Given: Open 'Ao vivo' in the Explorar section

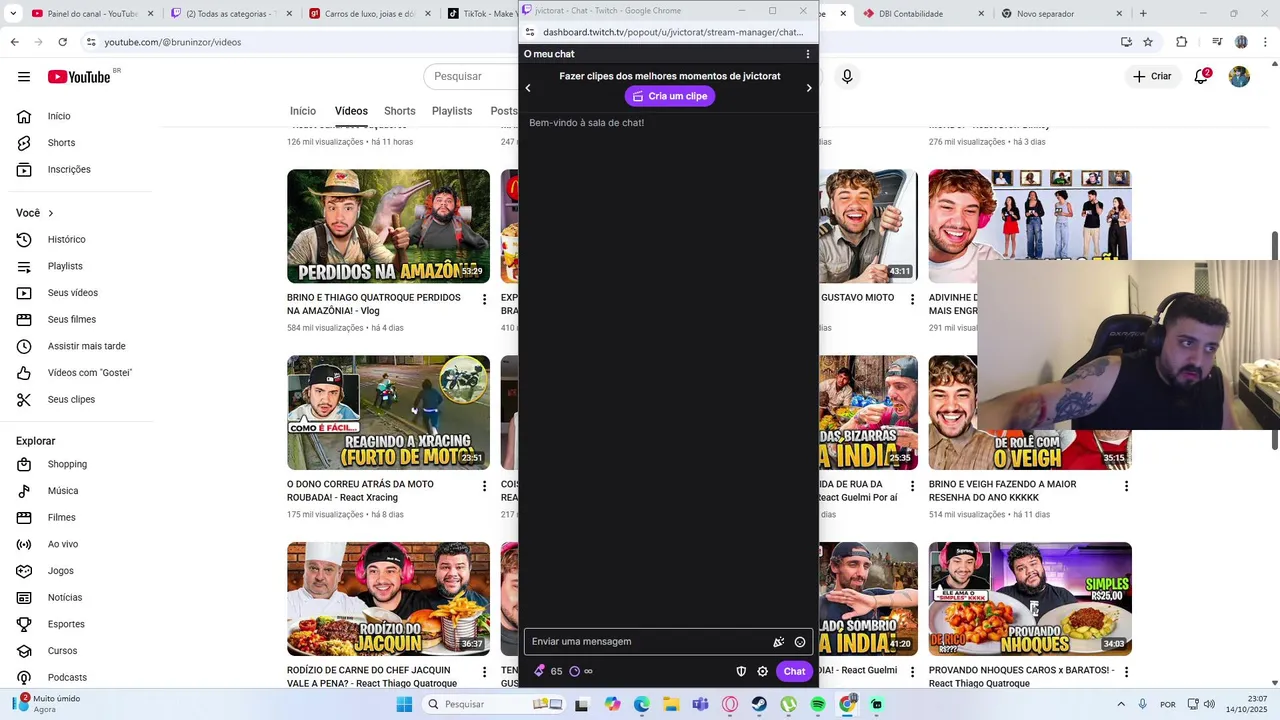Looking at the screenshot, I should click(63, 544).
